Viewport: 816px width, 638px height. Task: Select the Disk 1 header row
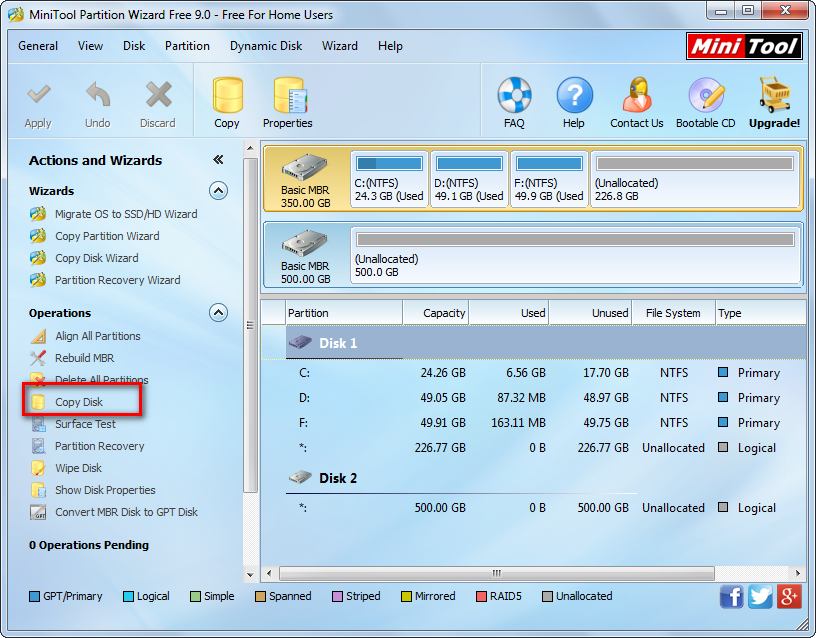[x=533, y=343]
